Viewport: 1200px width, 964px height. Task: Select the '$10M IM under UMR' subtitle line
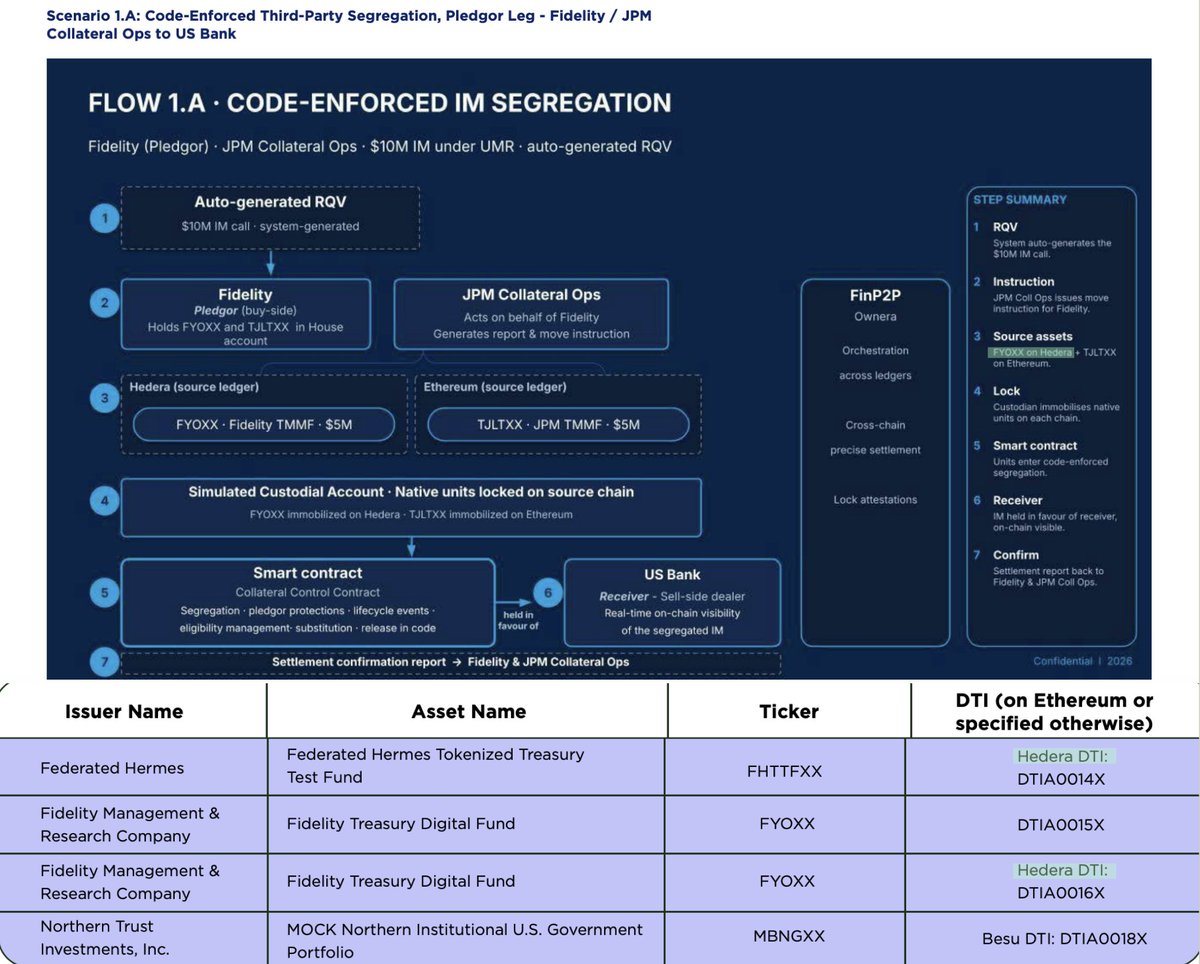pos(380,146)
